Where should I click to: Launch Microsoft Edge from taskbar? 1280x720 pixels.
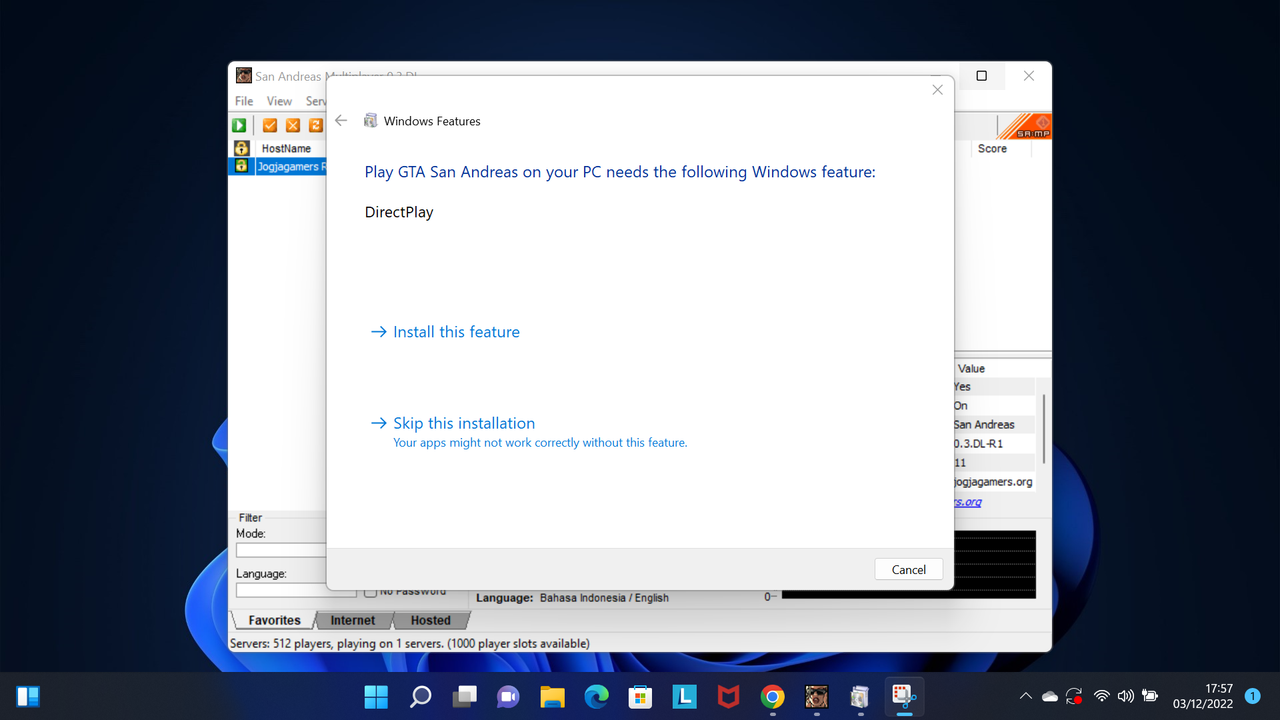click(x=596, y=696)
